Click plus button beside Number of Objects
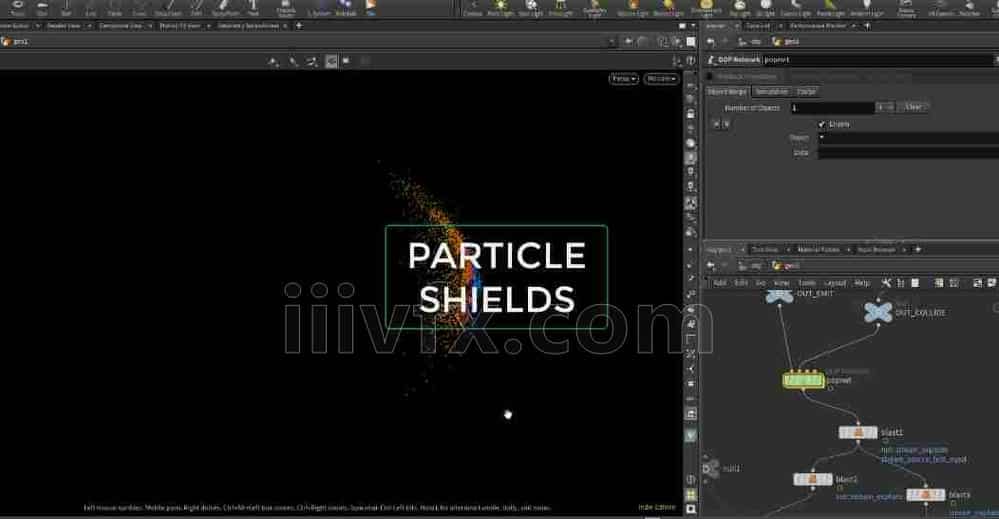The image size is (999, 519). [881, 107]
